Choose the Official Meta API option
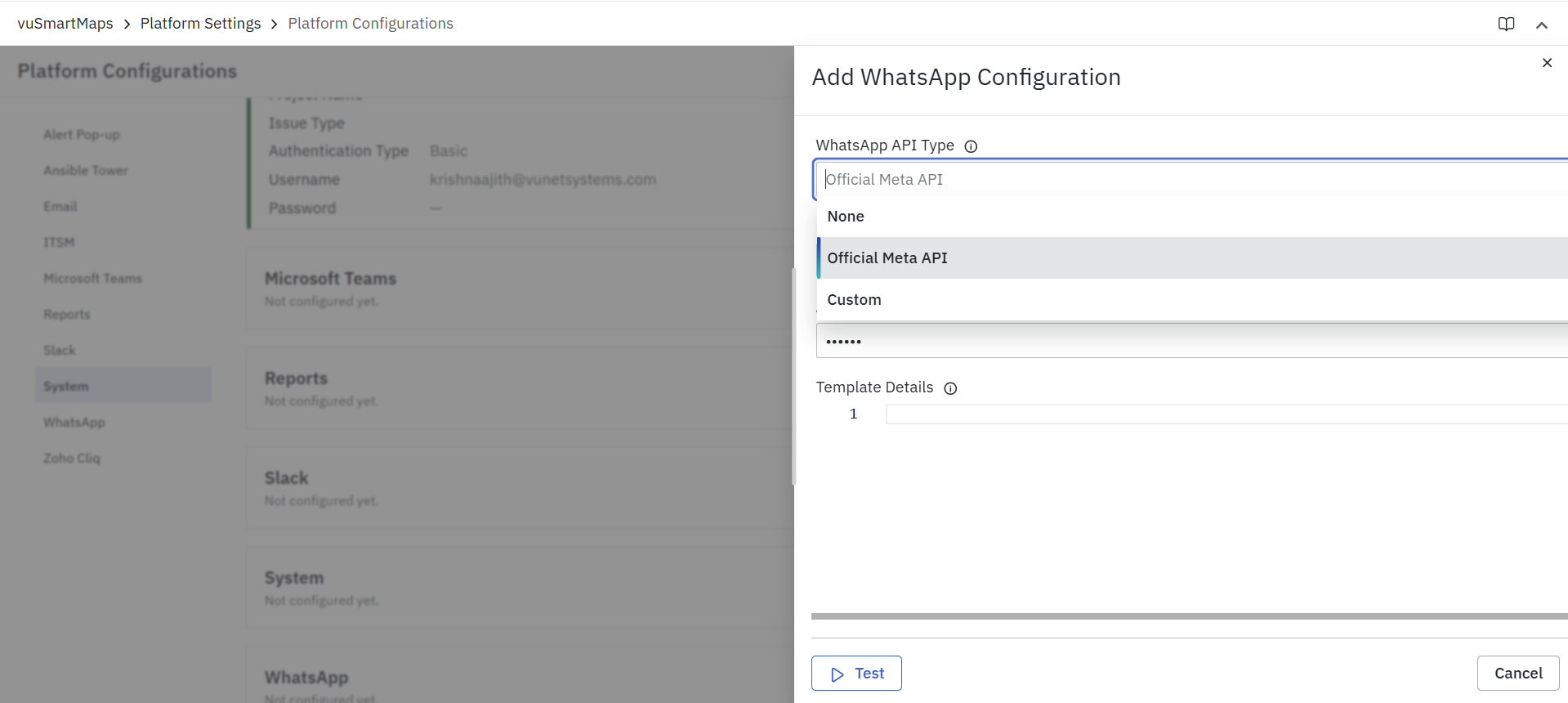The height and width of the screenshot is (703, 1568). pyautogui.click(x=887, y=258)
